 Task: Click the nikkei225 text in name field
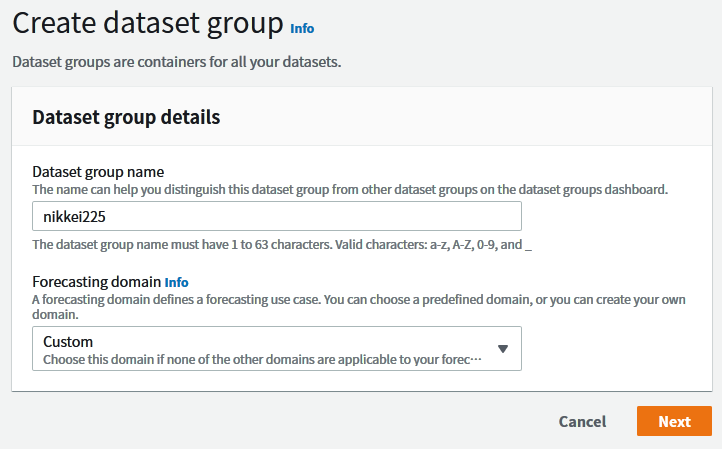click(74, 216)
